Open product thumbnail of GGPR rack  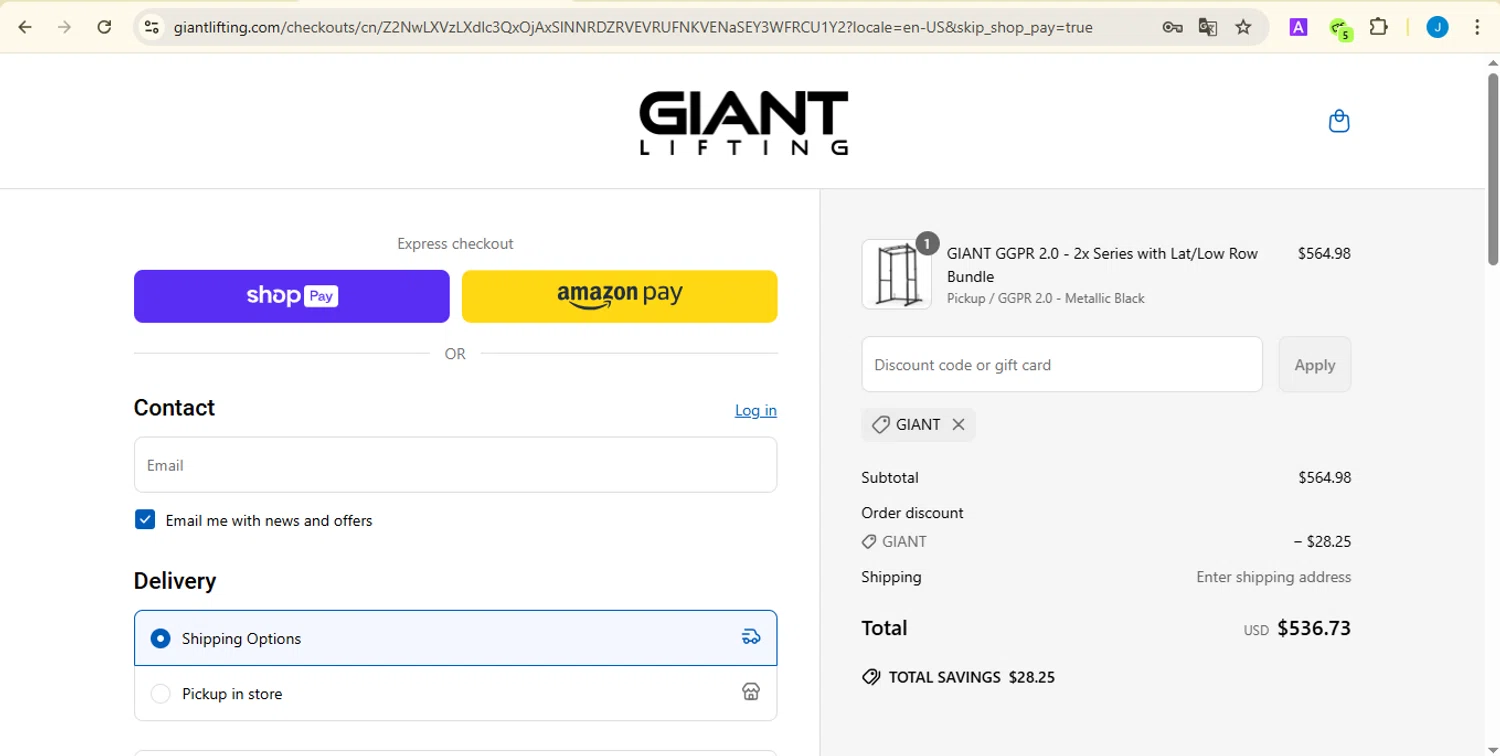(x=896, y=274)
